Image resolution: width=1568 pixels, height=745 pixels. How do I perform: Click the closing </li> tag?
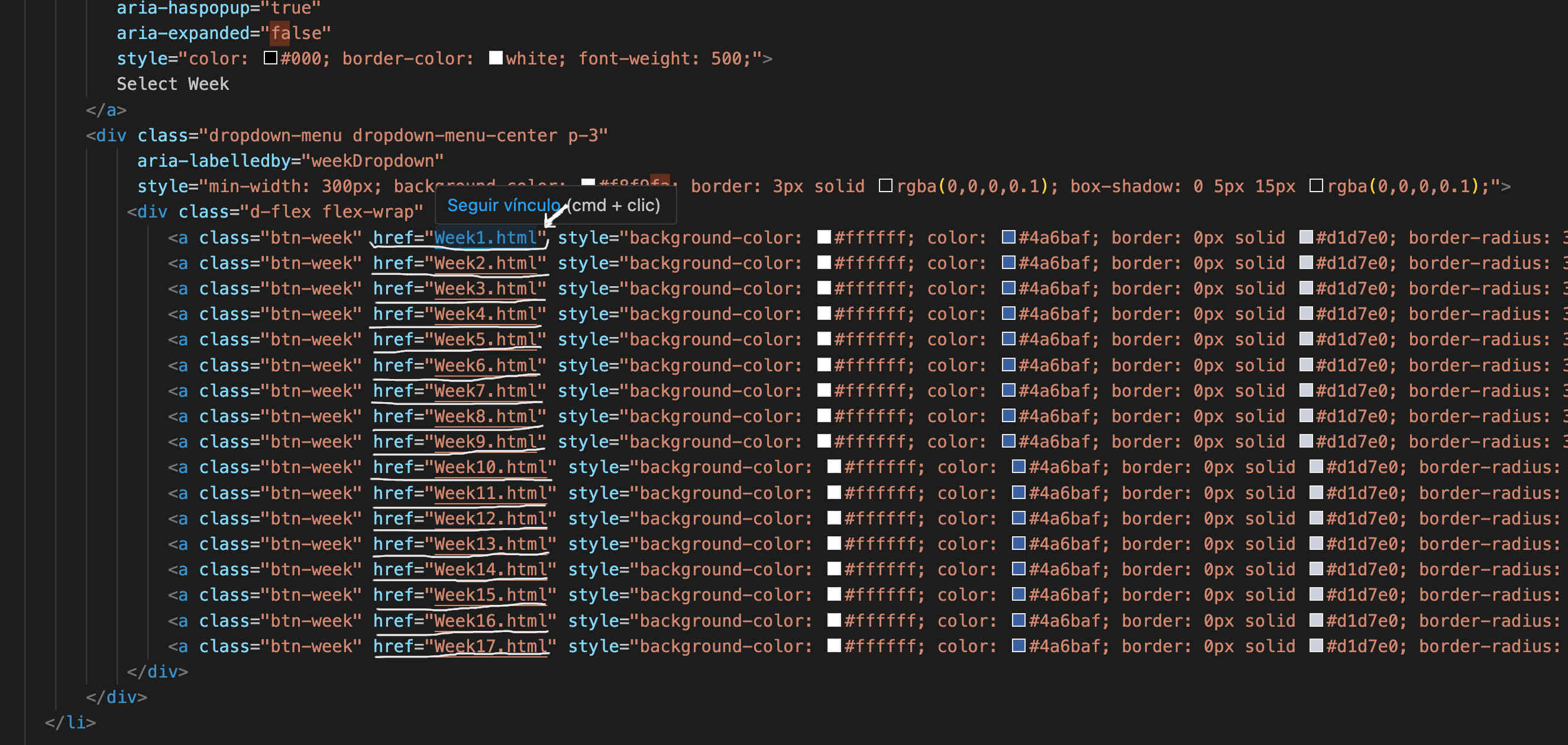point(70,723)
